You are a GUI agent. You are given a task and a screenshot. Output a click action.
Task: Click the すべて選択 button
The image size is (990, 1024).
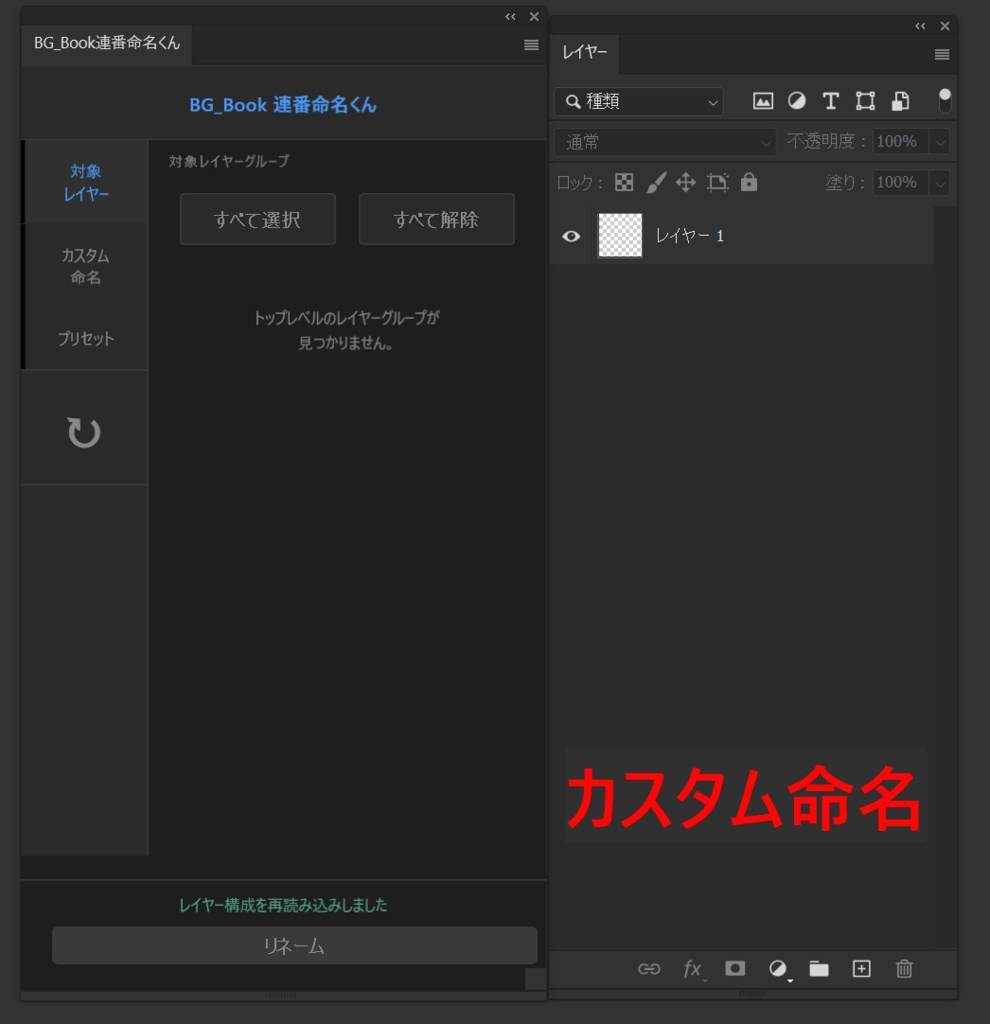257,219
